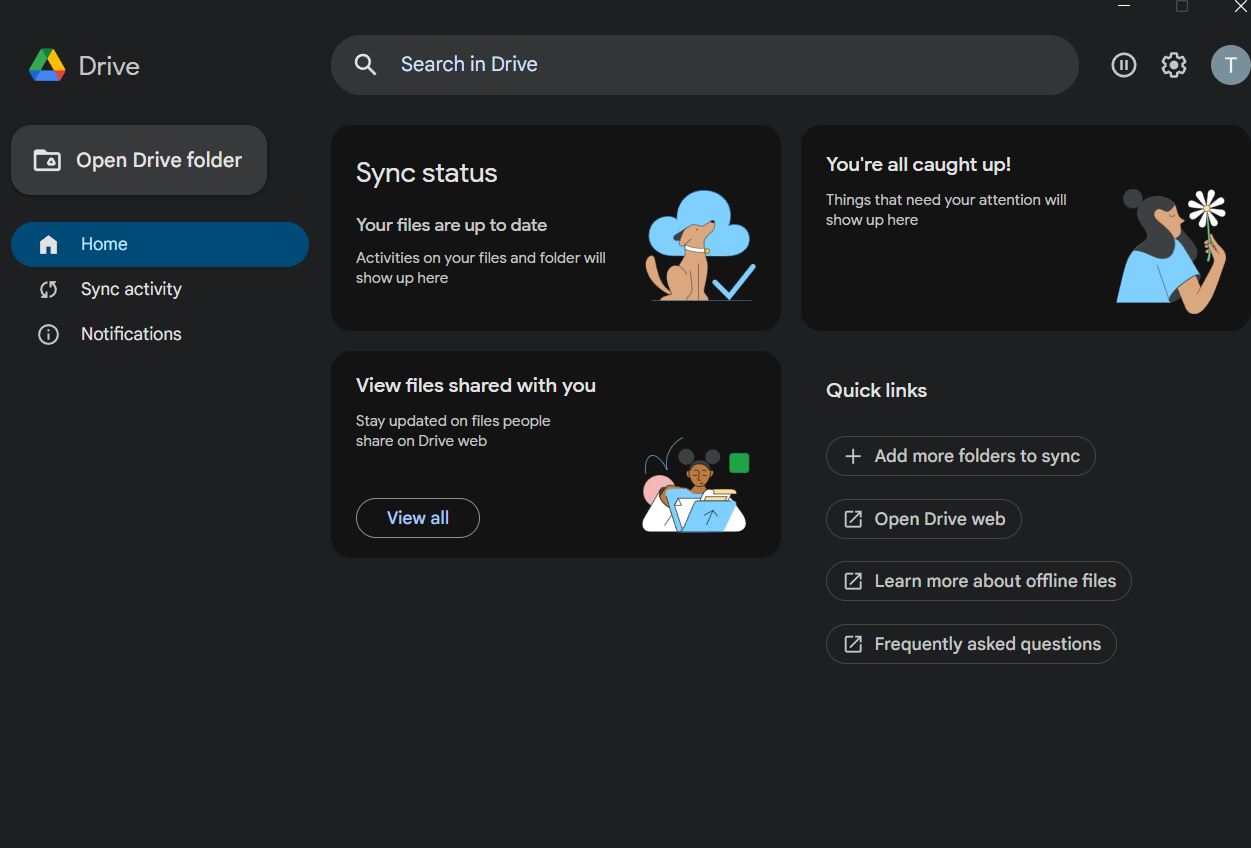Close the Drive window

[x=1240, y=6]
